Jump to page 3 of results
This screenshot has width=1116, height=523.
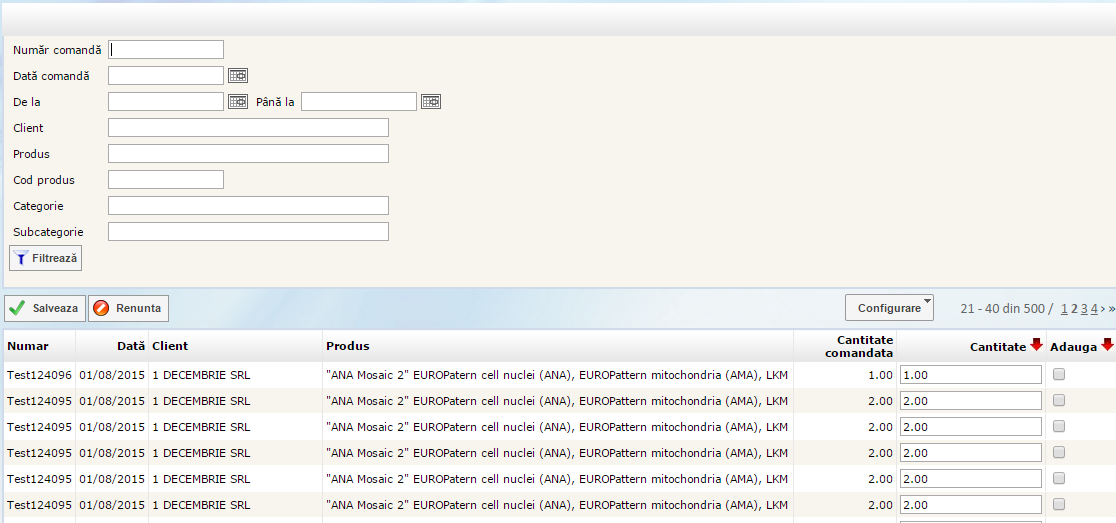pyautogui.click(x=1084, y=309)
